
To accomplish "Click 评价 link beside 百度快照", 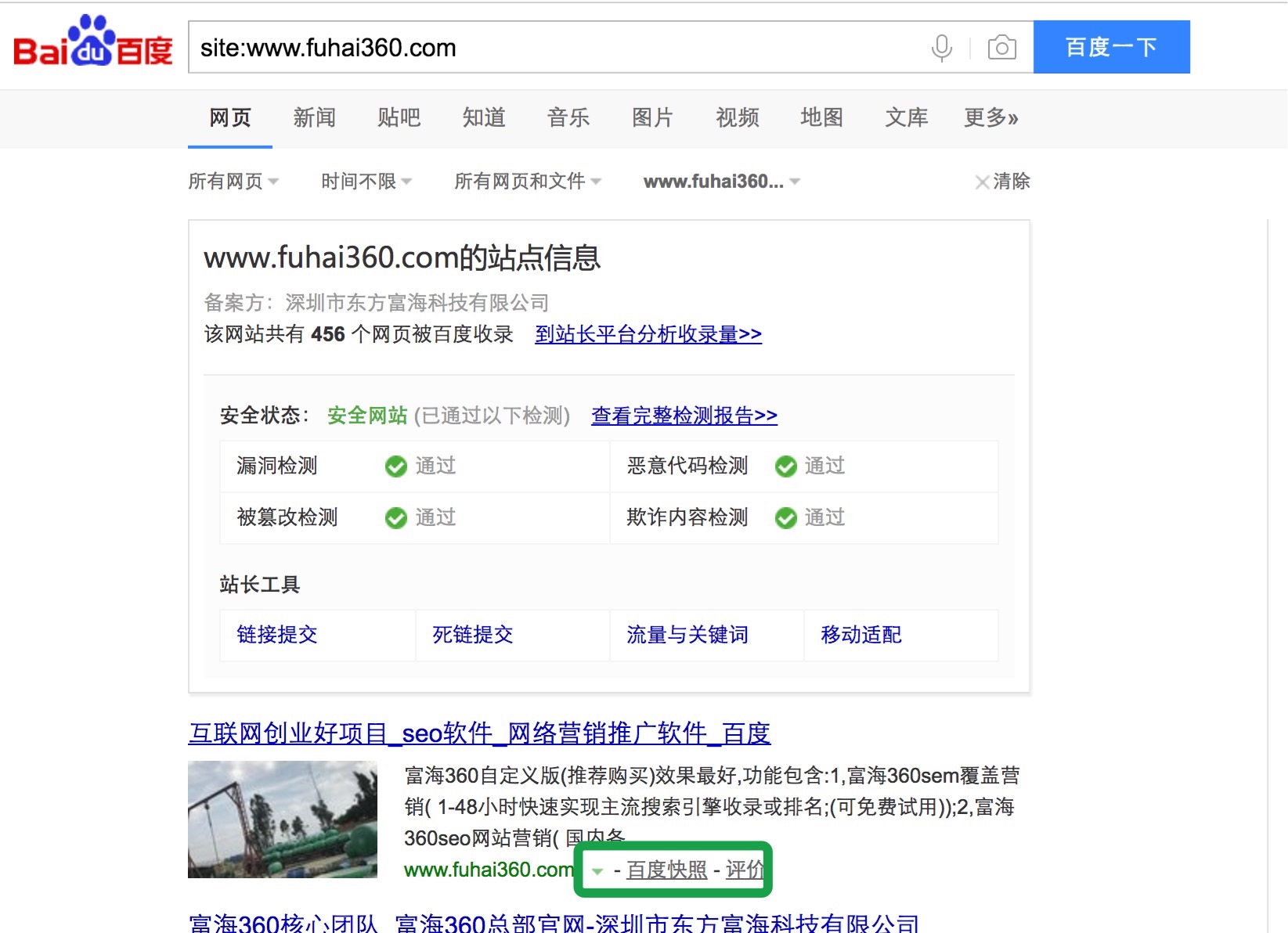I will point(745,870).
